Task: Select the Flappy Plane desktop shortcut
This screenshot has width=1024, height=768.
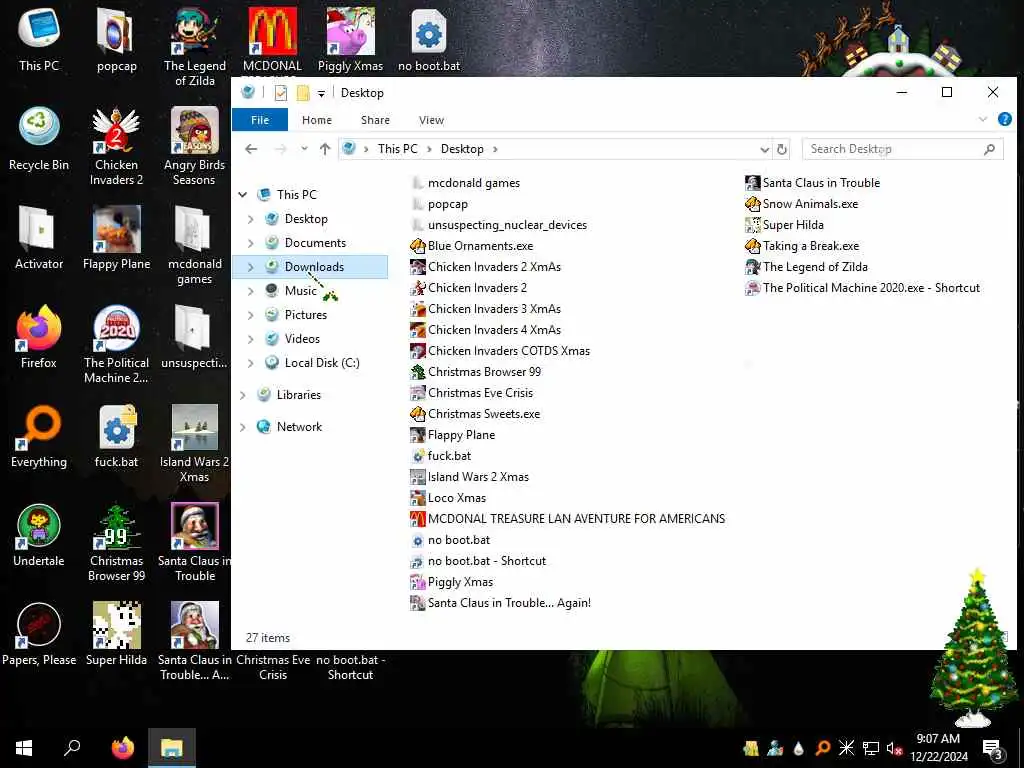Action: click(116, 238)
